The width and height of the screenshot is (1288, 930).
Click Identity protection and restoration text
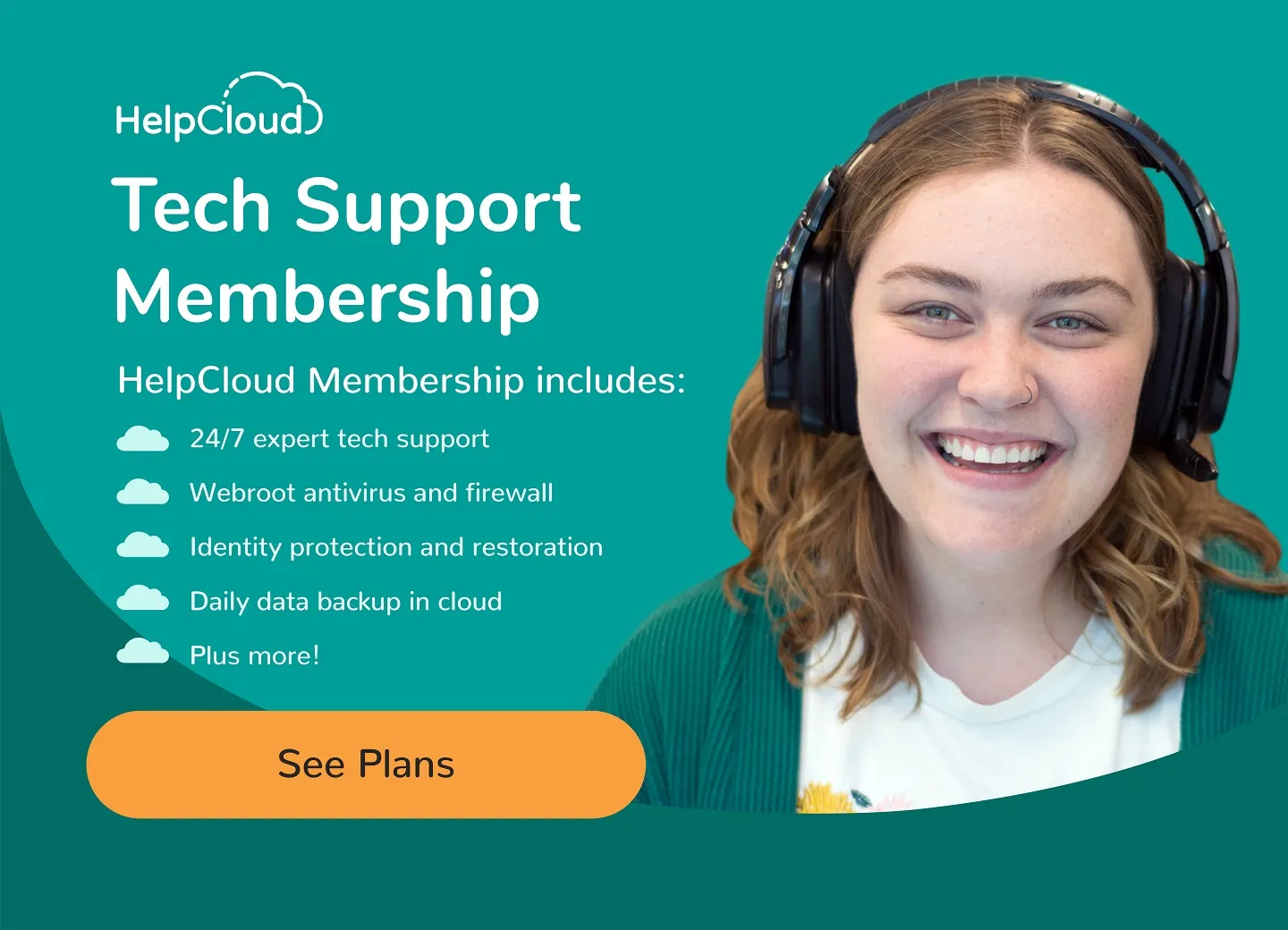coord(396,547)
